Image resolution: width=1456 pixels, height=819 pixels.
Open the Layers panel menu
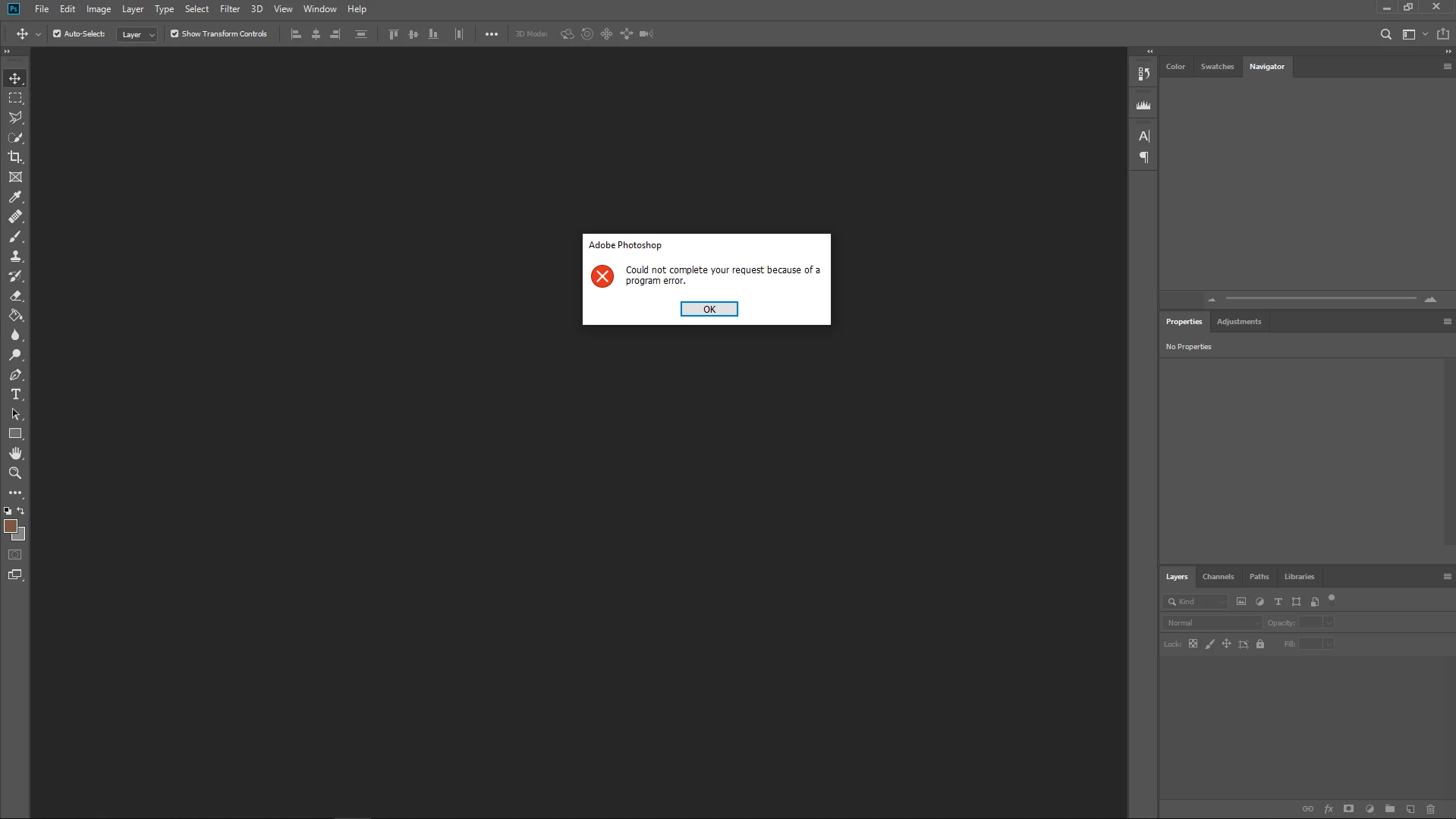click(x=1447, y=577)
